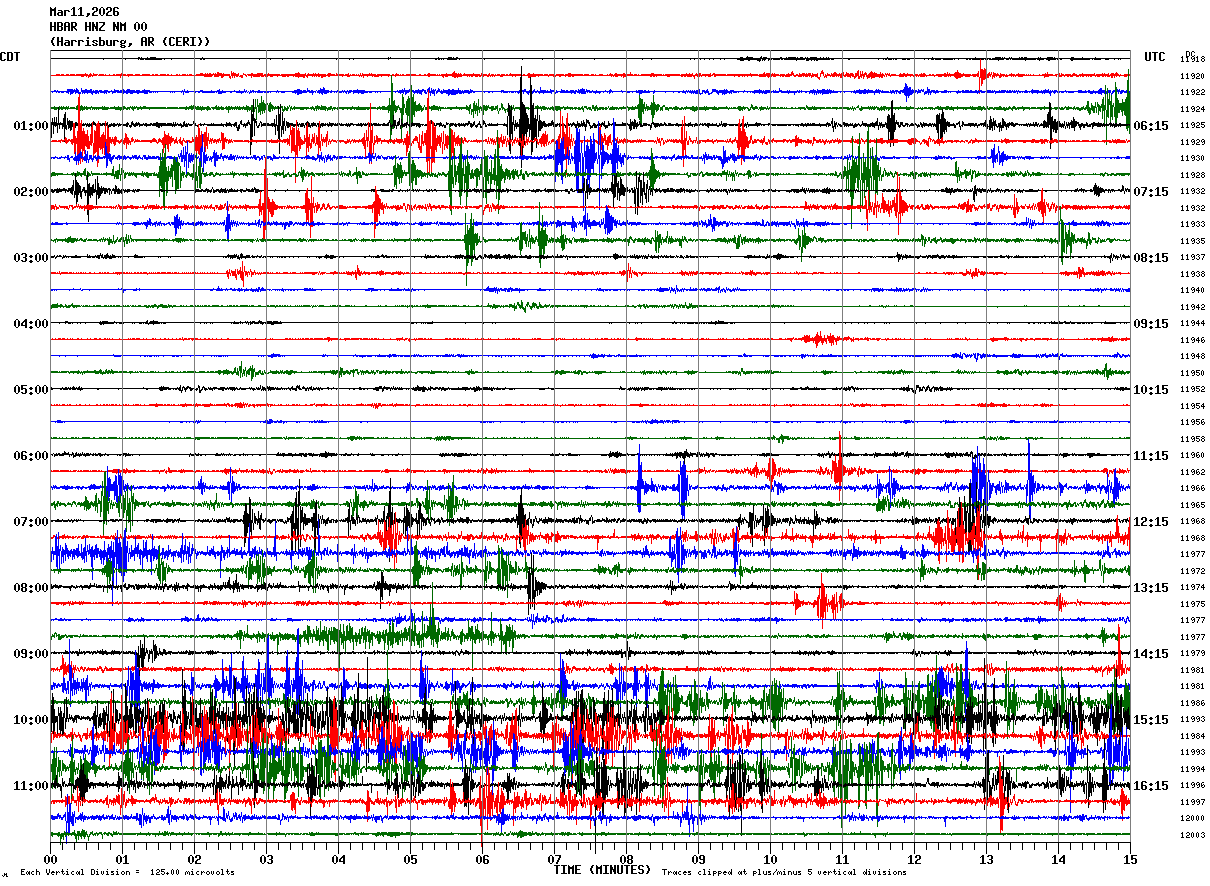Screen dimensions: 1210x886
Task: Click the DC value 11996
Action: click(1192, 785)
